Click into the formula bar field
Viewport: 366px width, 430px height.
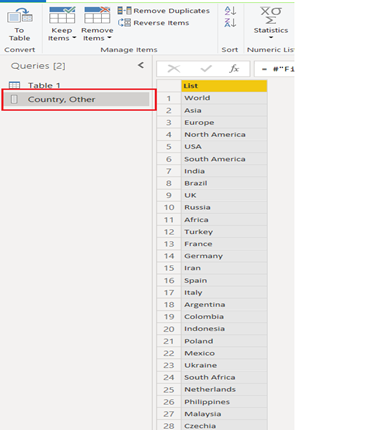click(x=274, y=69)
